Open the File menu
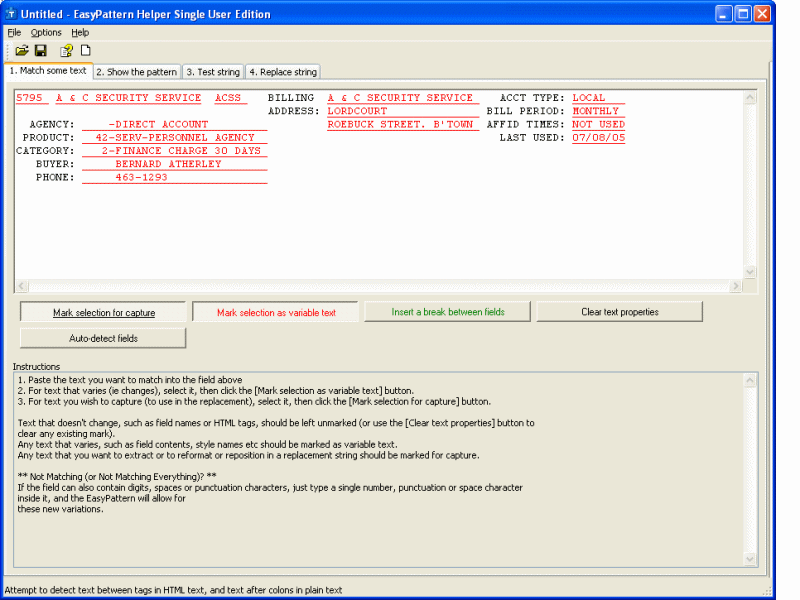 click(x=15, y=32)
